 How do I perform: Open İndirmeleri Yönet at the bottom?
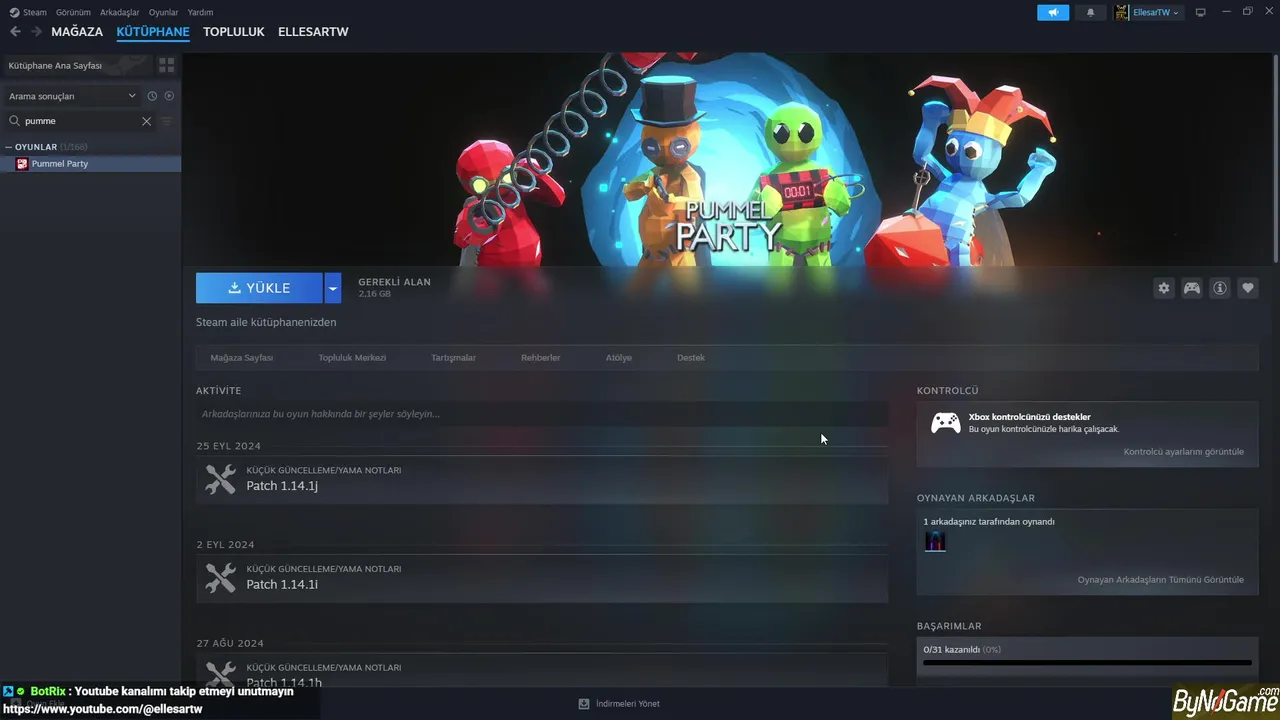pyautogui.click(x=619, y=704)
